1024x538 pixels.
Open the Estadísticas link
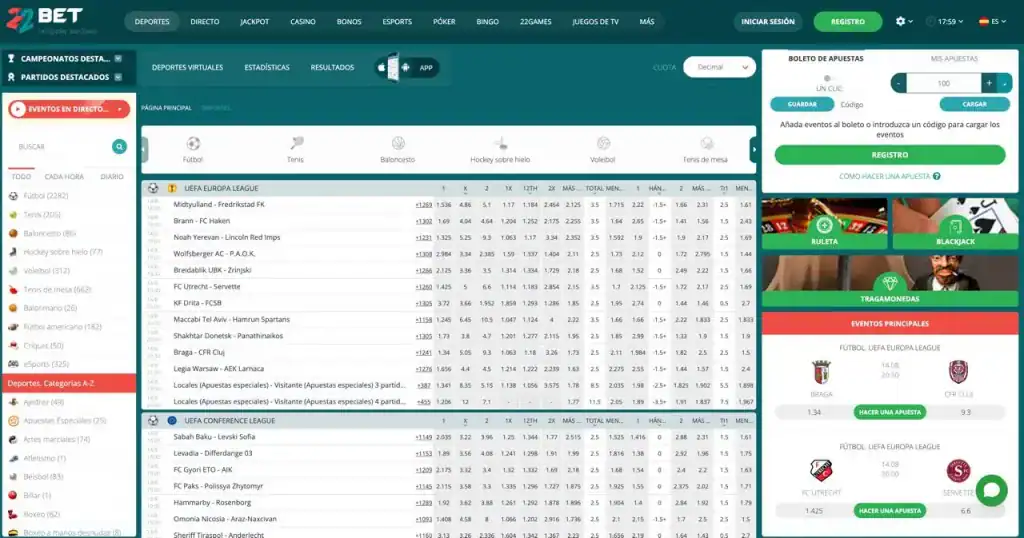coord(267,67)
